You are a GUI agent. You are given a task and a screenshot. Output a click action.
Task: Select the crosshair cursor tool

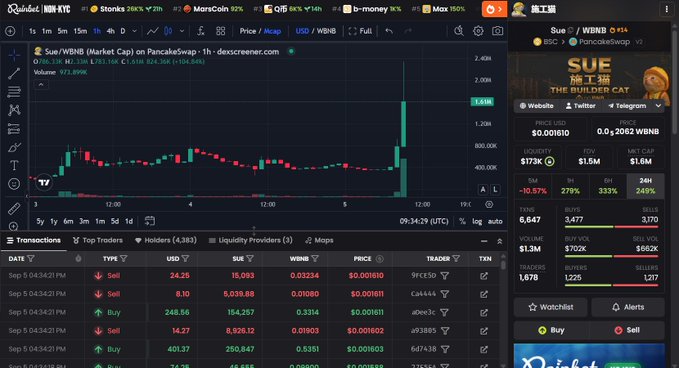coord(14,55)
